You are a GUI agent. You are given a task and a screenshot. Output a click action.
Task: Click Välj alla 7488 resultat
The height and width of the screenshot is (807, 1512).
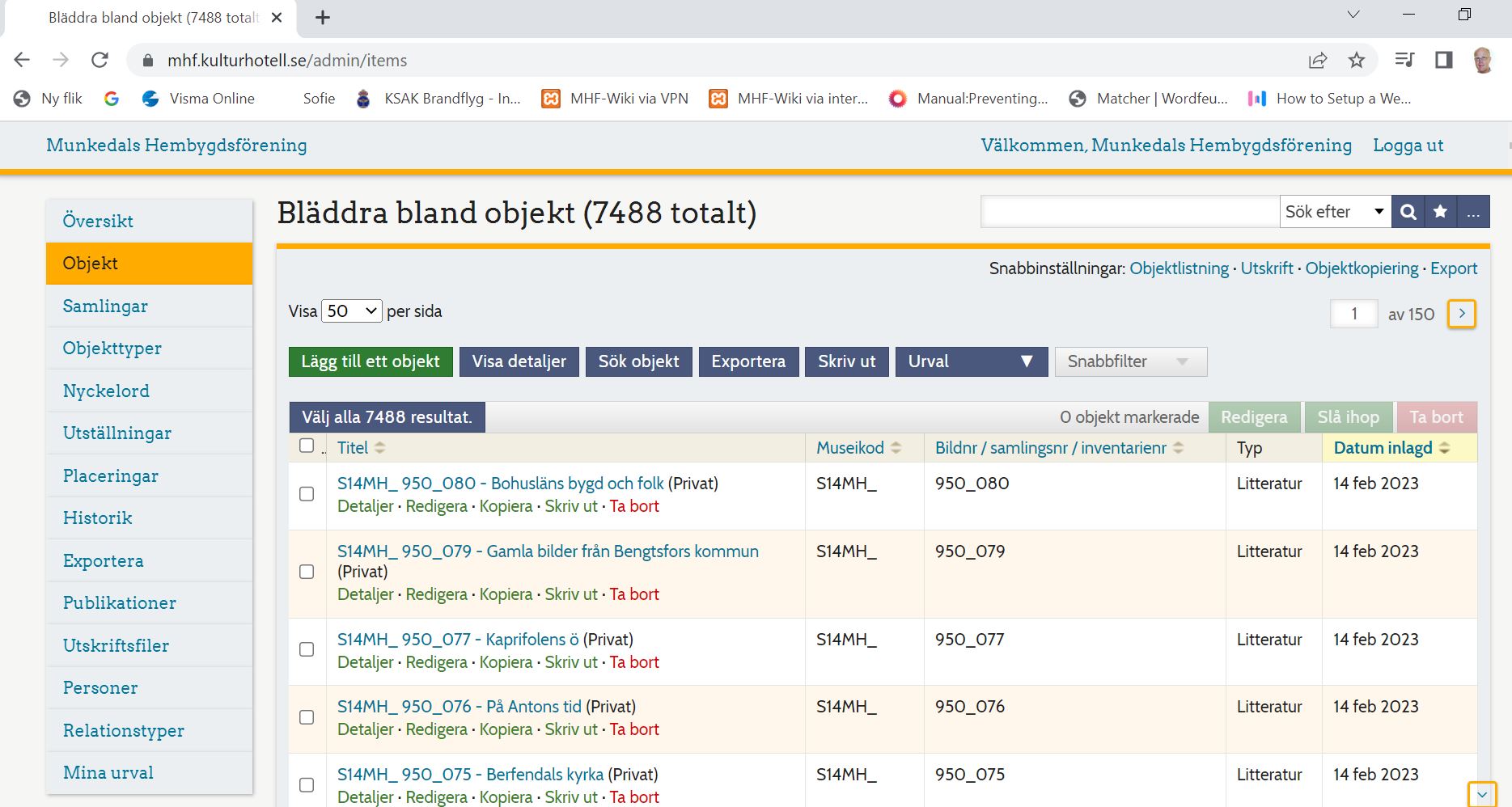[x=388, y=417]
